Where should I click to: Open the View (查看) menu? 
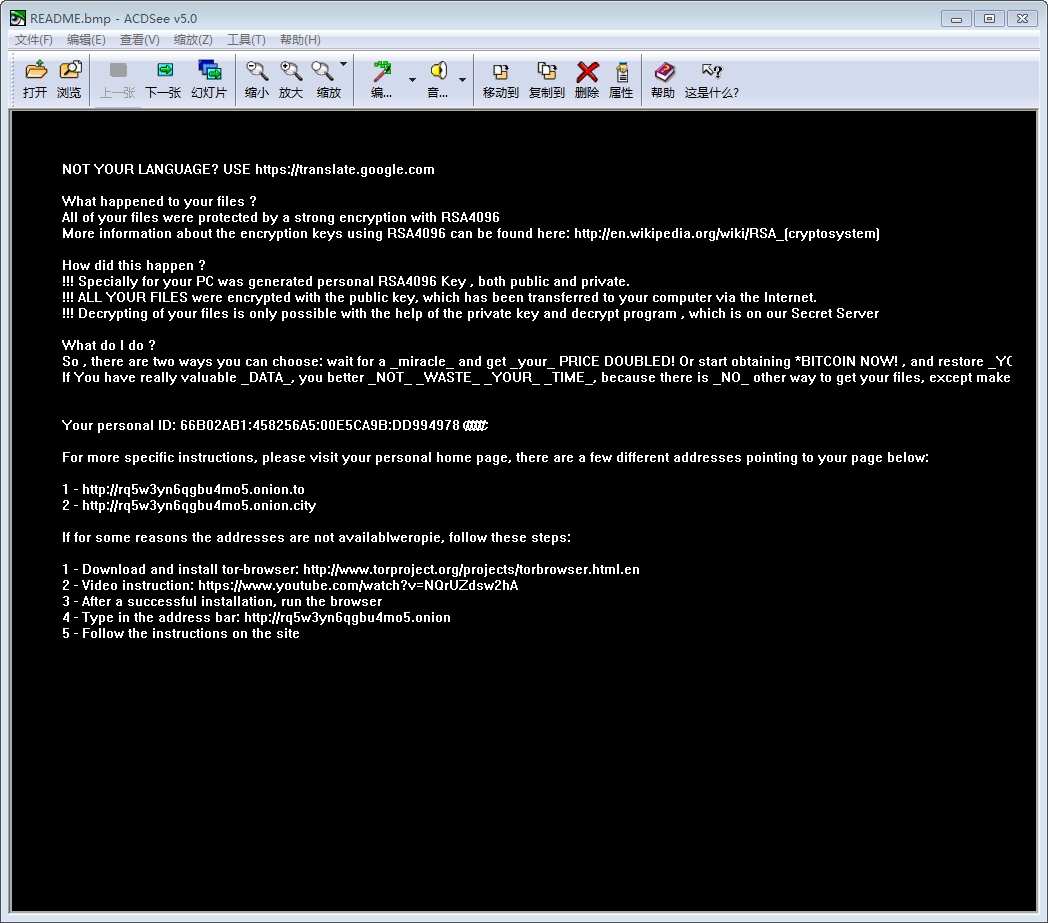(140, 40)
